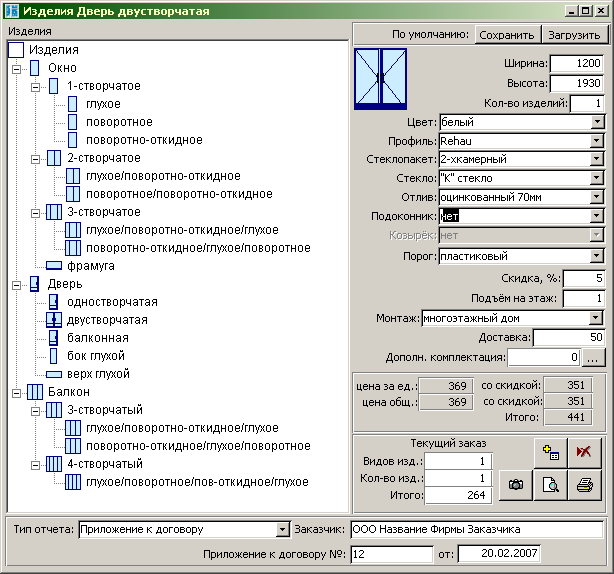Click the Итого value 441
The image size is (614, 574).
click(569, 417)
